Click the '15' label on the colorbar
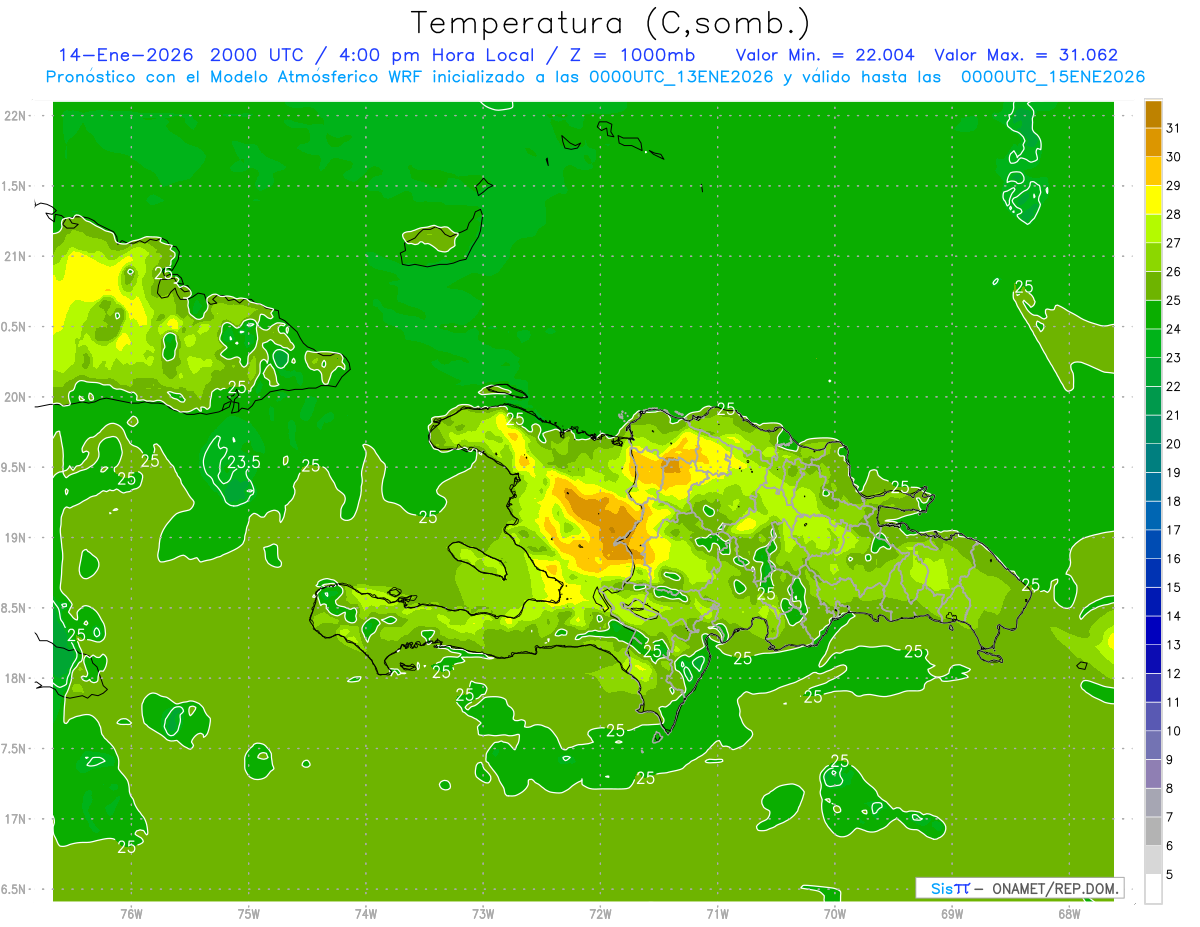The image size is (1200, 927). point(1173,587)
